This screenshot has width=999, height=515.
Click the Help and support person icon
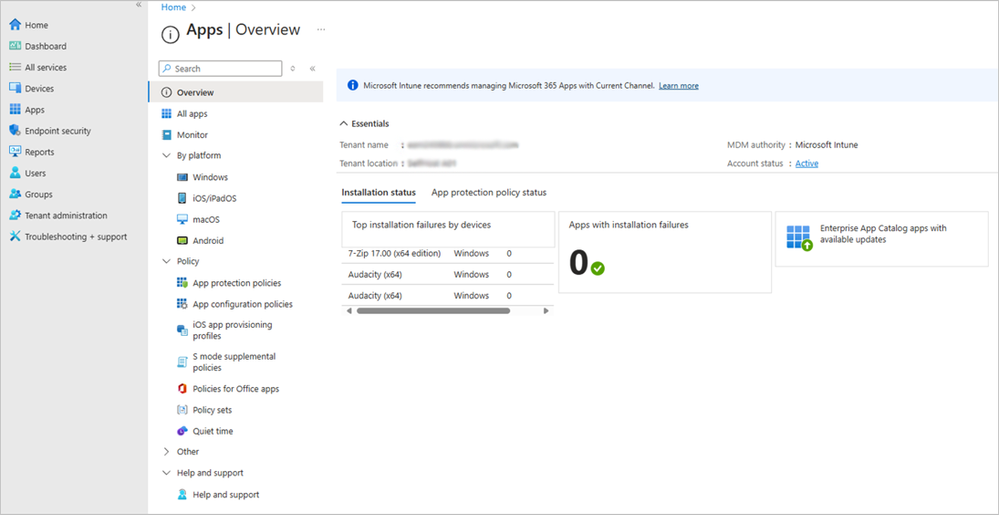[182, 495]
